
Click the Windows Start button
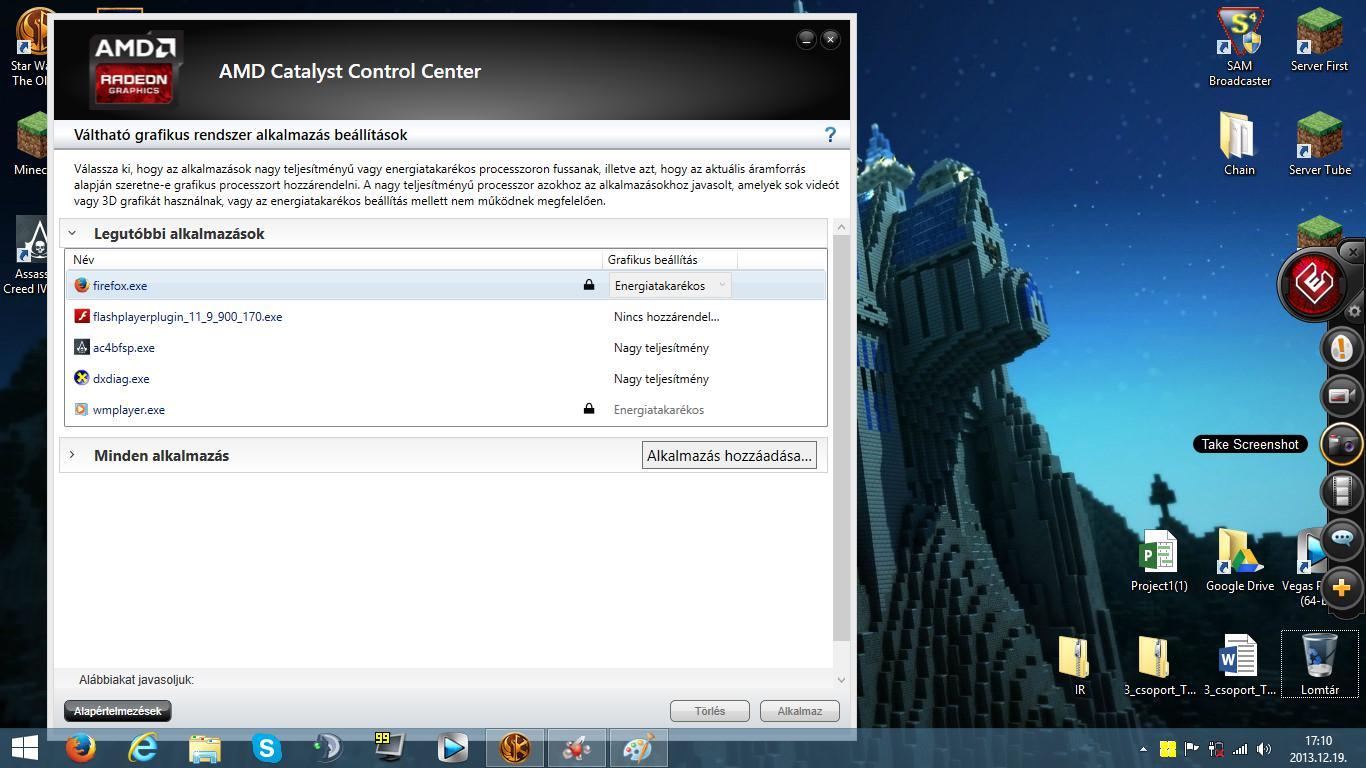pos(25,748)
